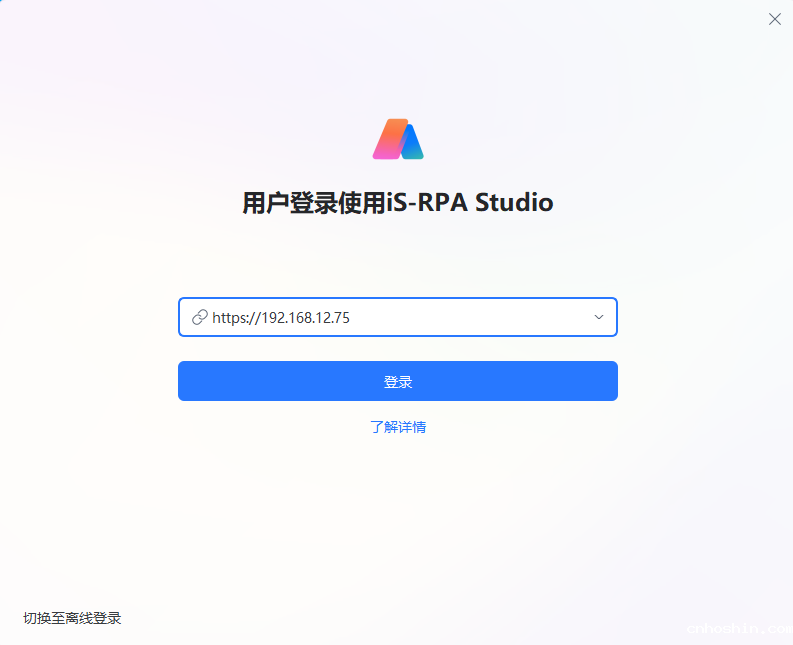
Task: Click the chain link icon in address field
Action: pos(199,318)
